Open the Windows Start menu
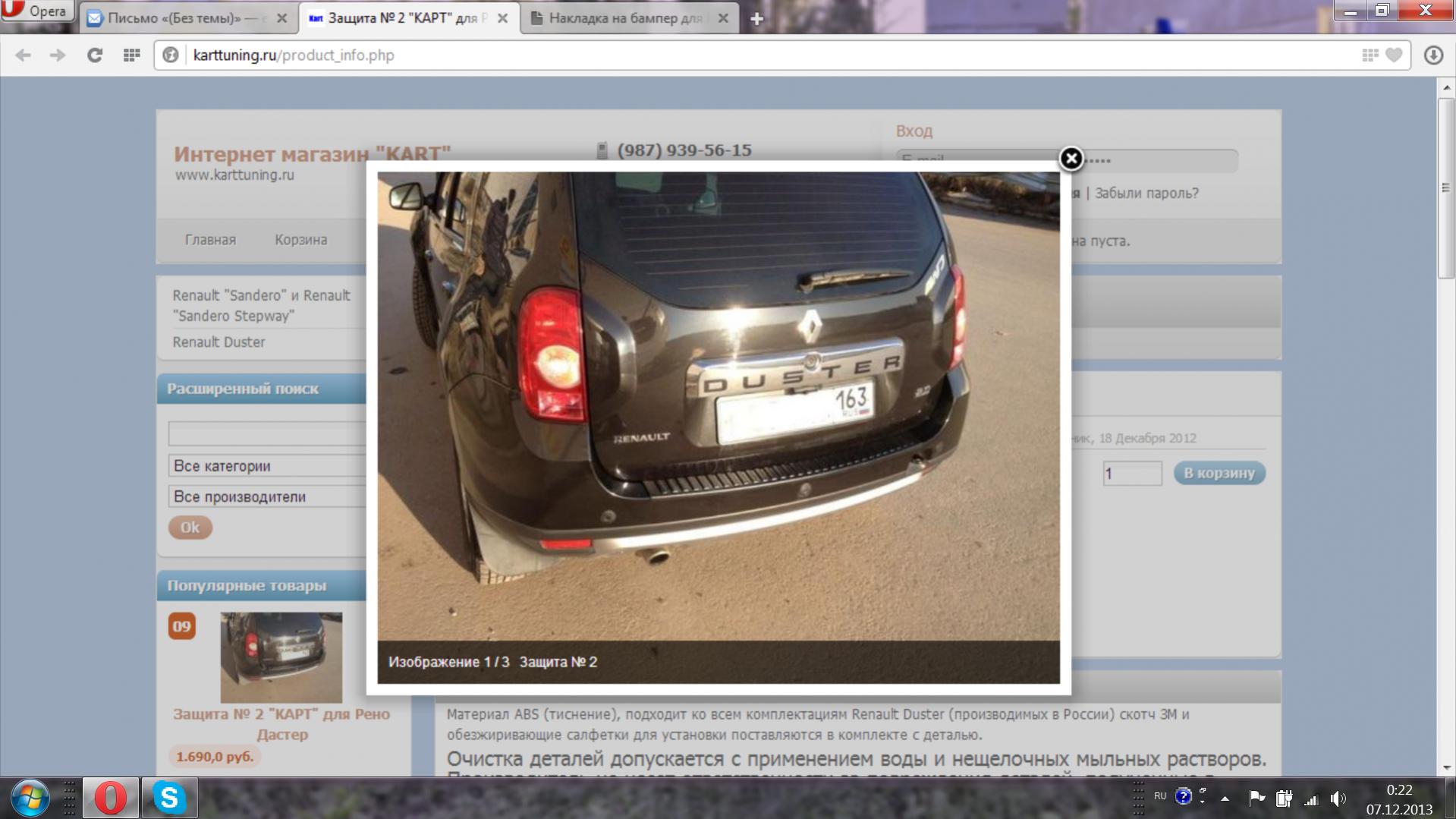This screenshot has width=1456, height=819. coord(30,798)
